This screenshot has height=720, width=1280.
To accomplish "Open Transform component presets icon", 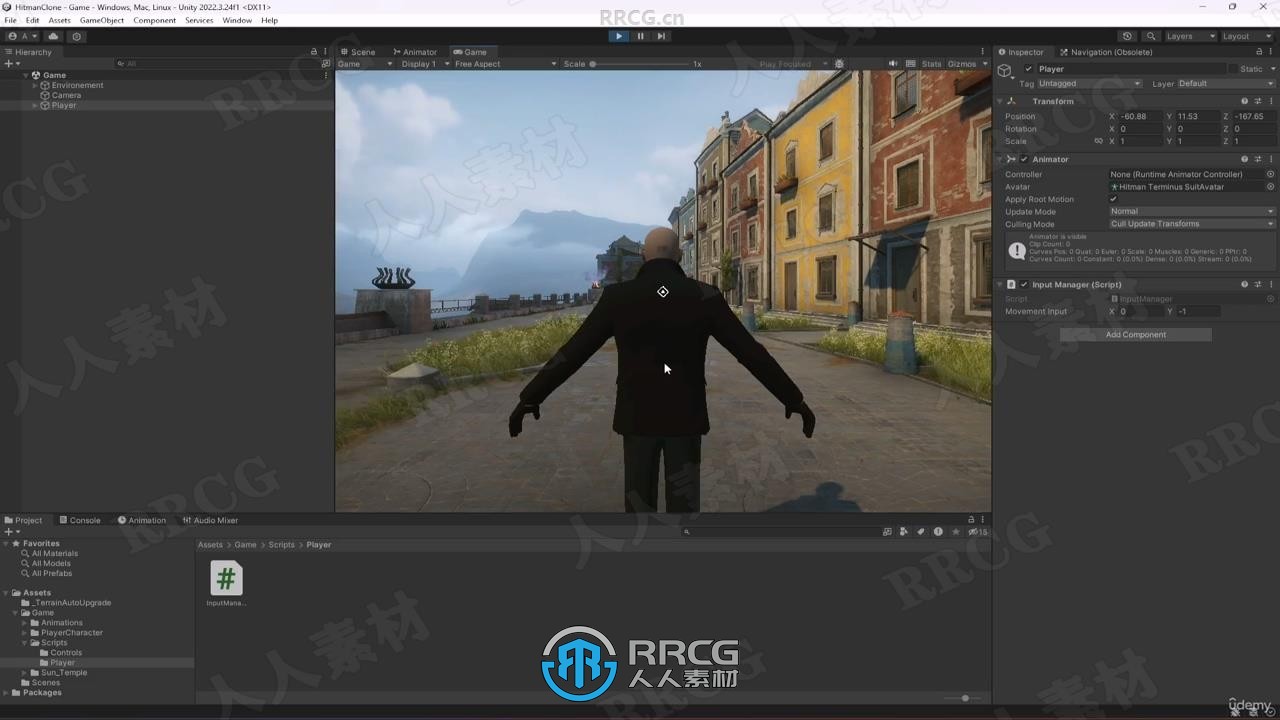I will coord(1258,101).
